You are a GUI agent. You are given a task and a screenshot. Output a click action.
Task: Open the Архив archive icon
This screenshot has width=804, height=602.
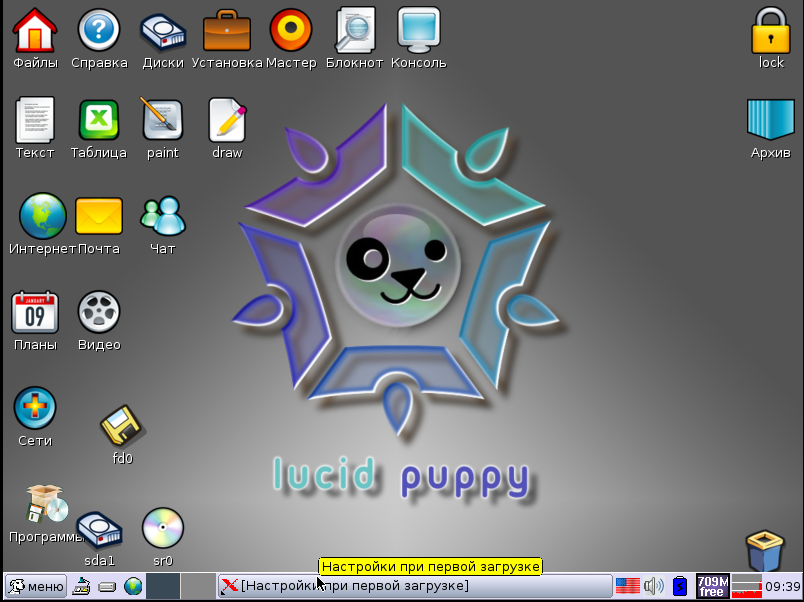[771, 120]
